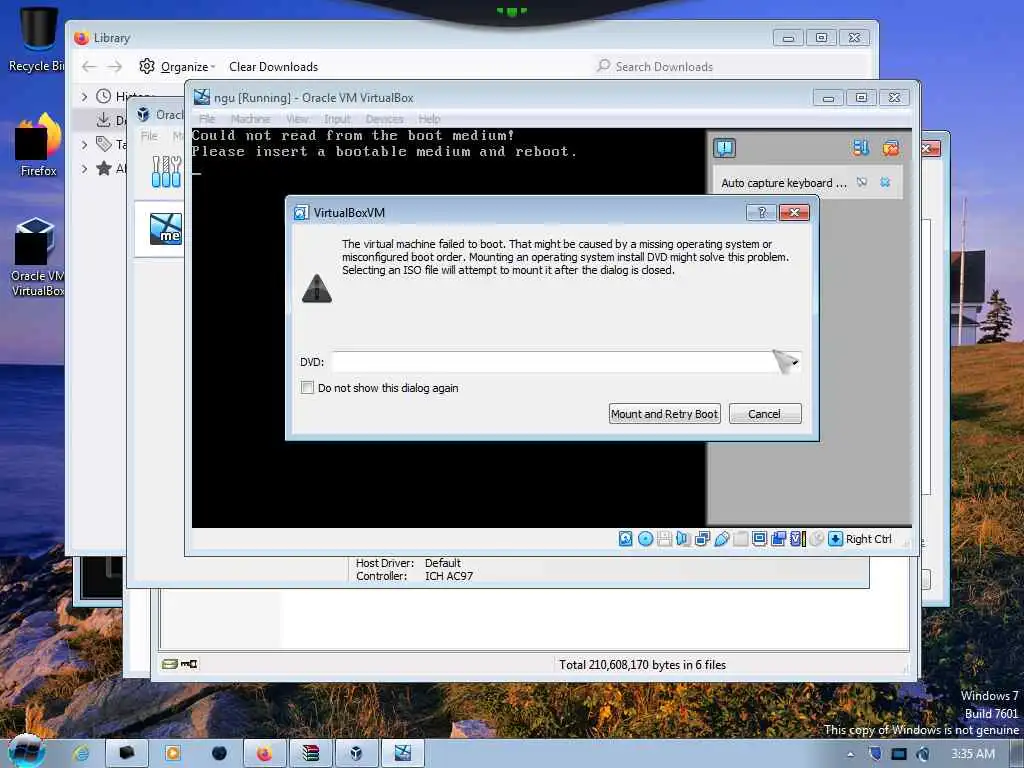Click the shared folders indicator icon
This screenshot has height=768, width=1024.
[741, 539]
